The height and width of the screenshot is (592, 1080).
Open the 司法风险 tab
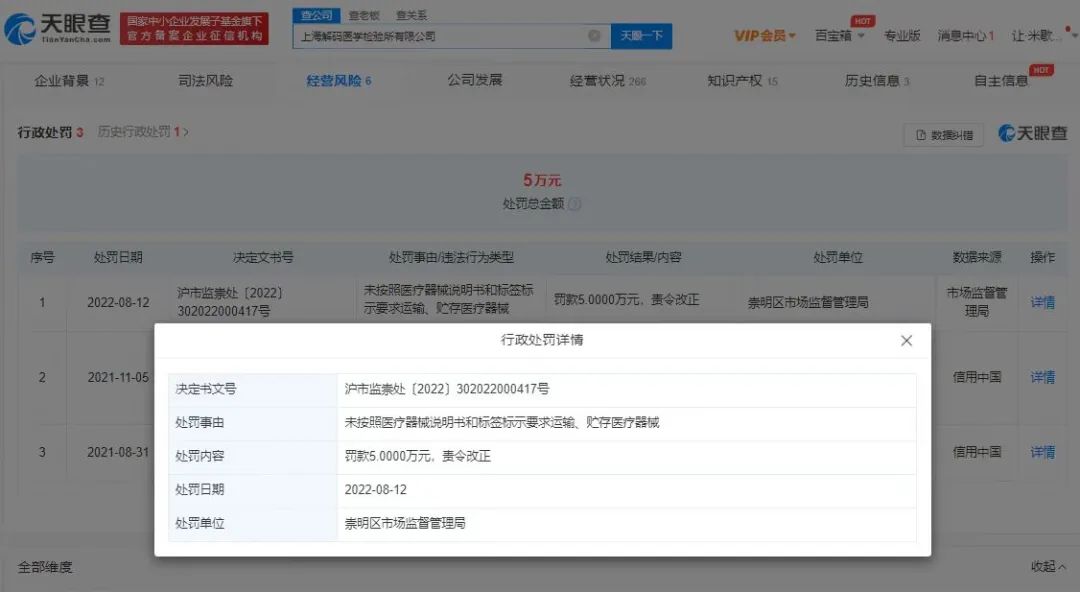205,81
